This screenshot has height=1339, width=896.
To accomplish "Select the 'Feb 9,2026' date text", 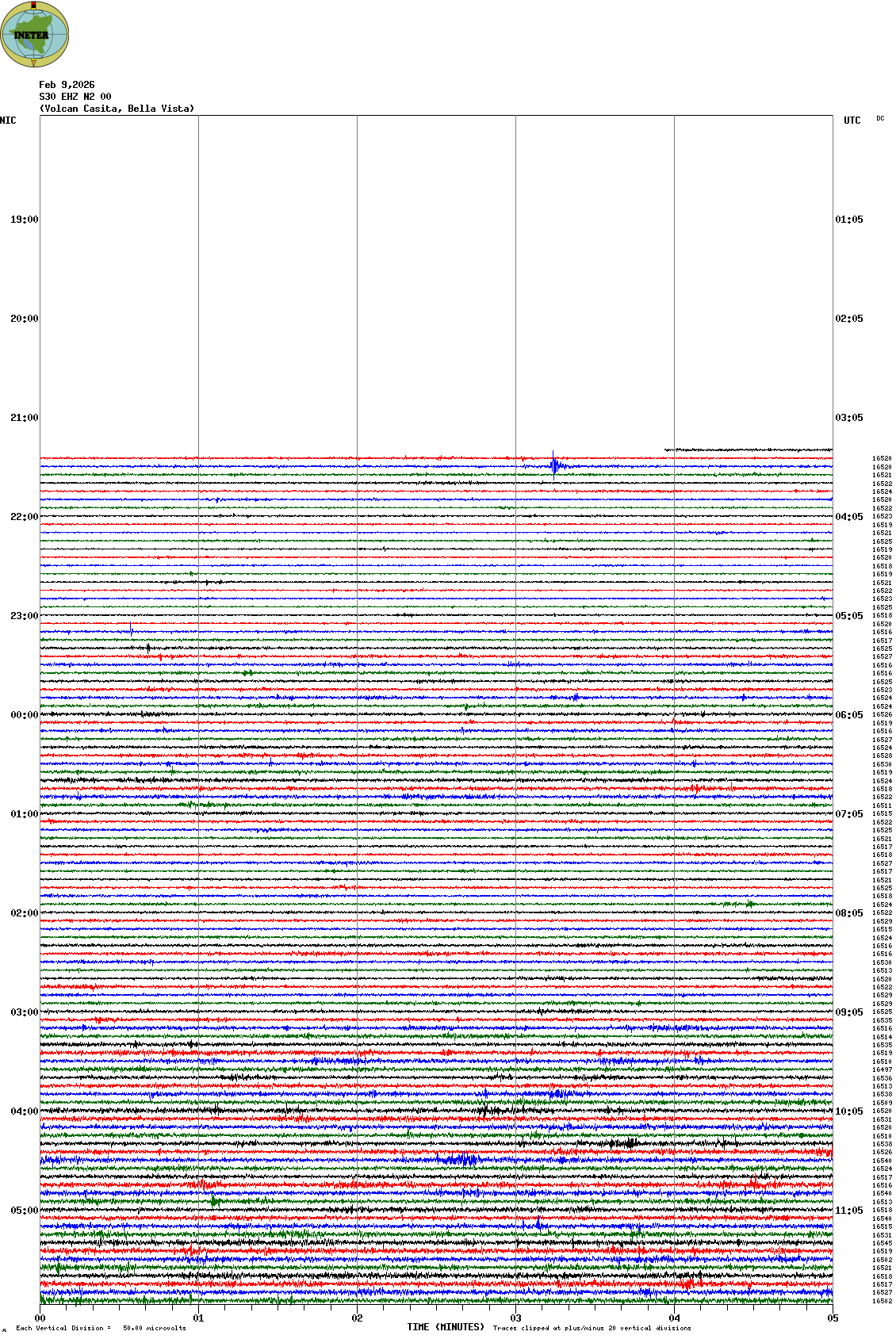I will (x=67, y=85).
